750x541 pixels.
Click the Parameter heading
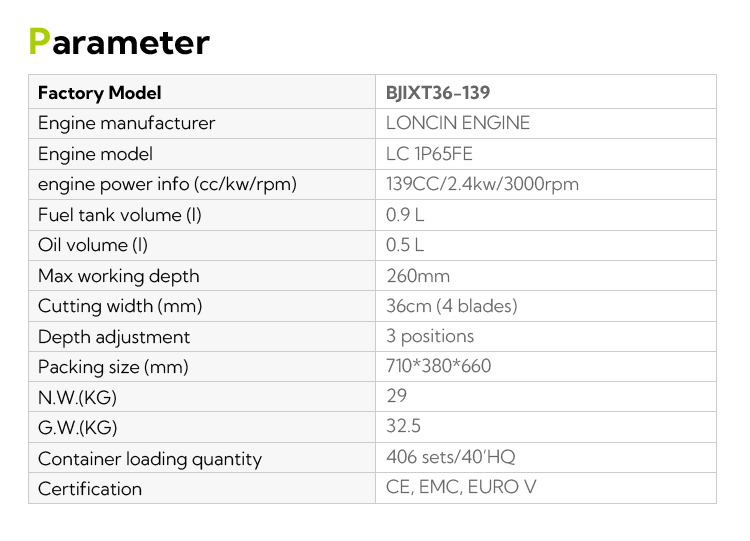pos(119,43)
